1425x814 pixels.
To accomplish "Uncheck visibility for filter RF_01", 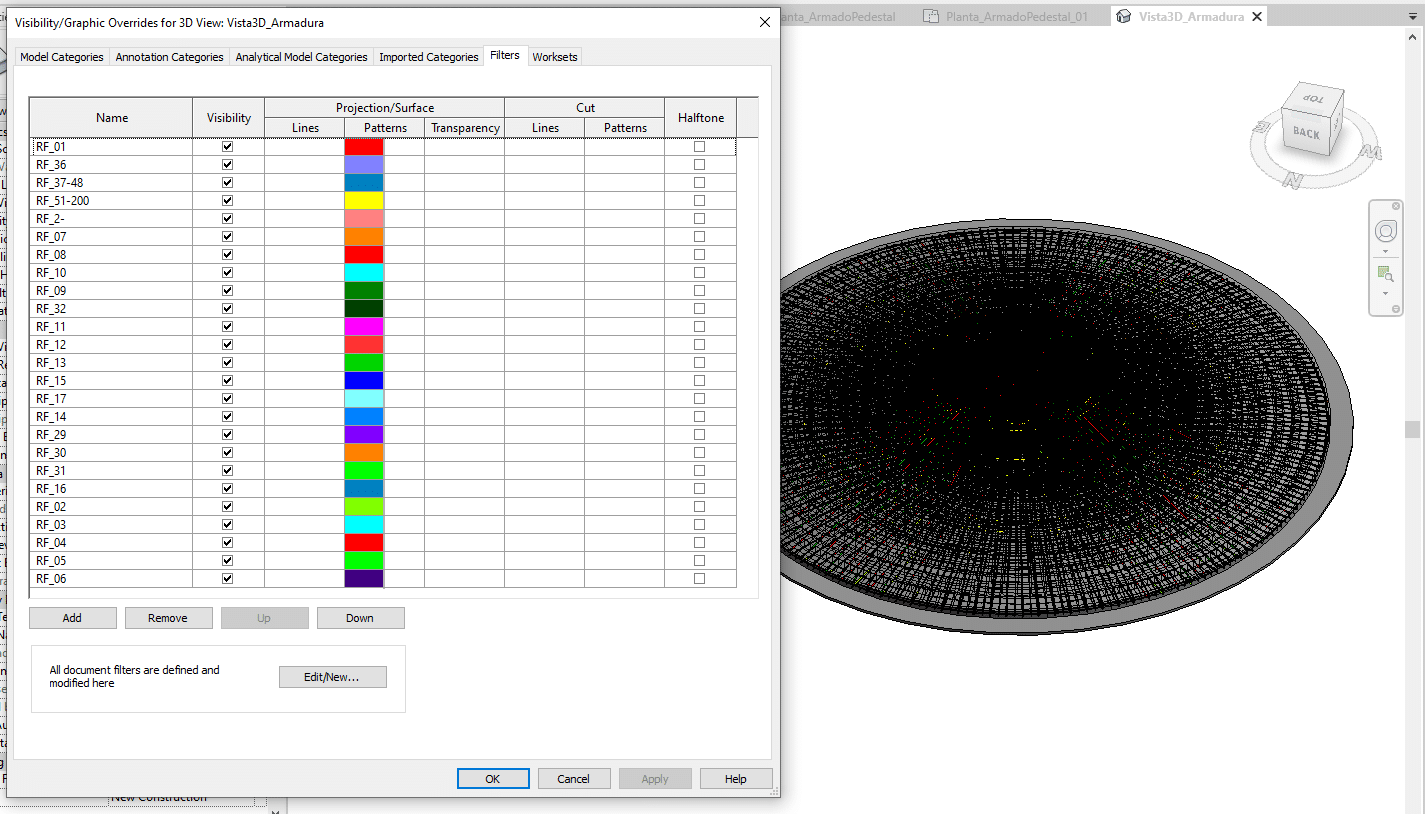I will click(227, 147).
